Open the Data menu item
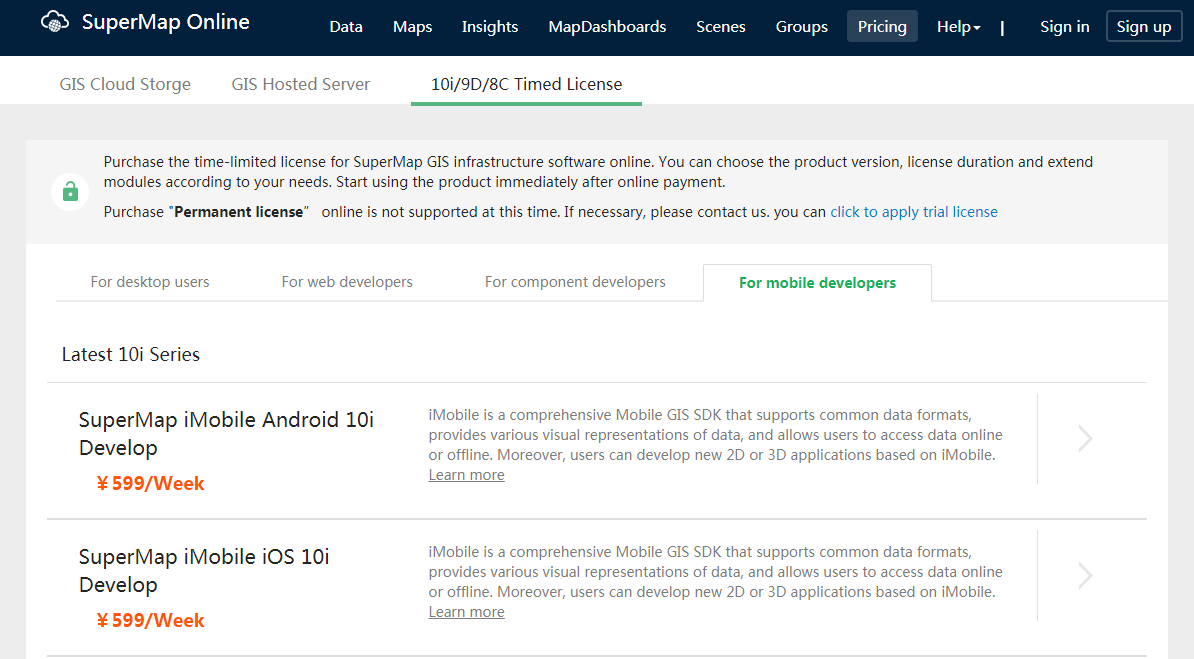The height and width of the screenshot is (659, 1194). [x=346, y=27]
